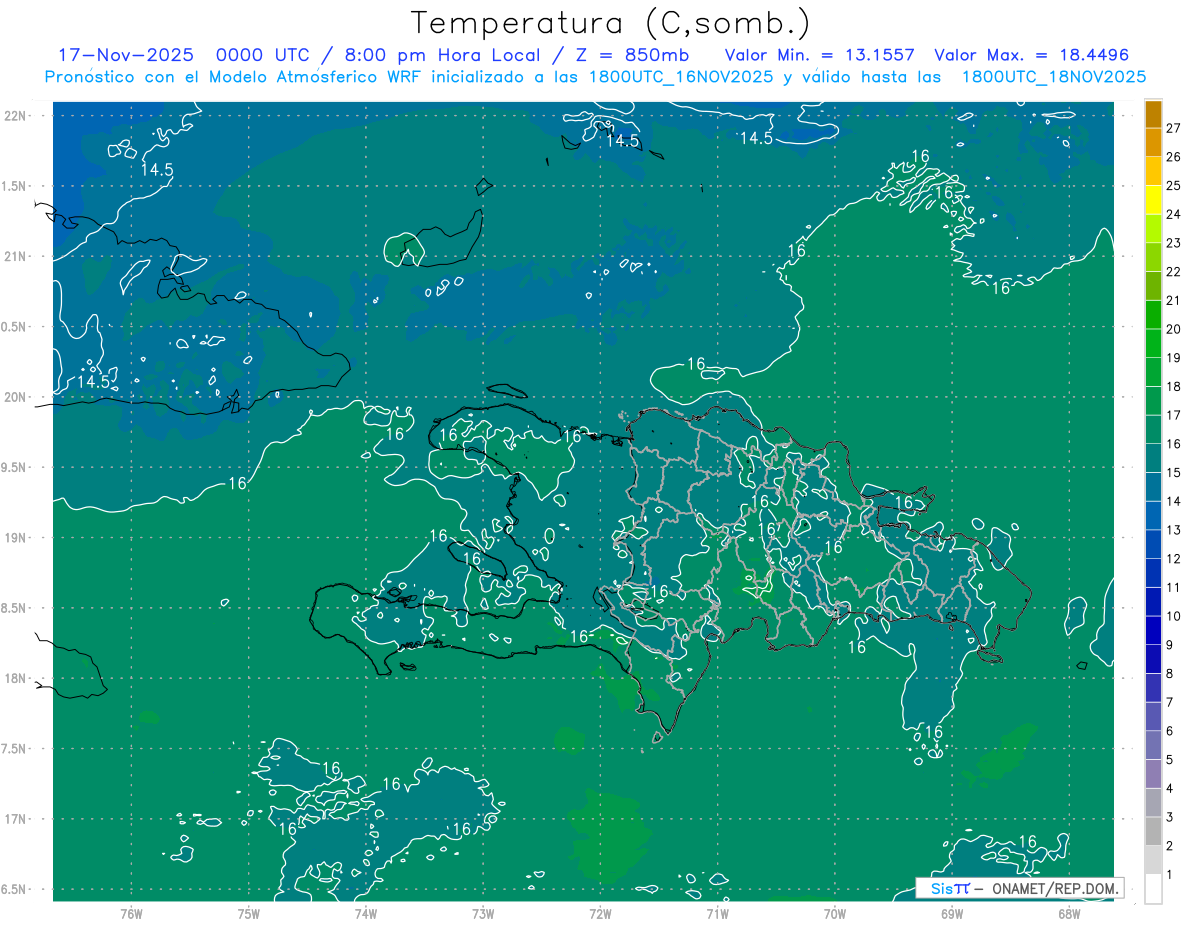Image resolution: width=1200 pixels, height=927 pixels.
Task: Click the '74W' longitude axis label
Action: point(366,914)
